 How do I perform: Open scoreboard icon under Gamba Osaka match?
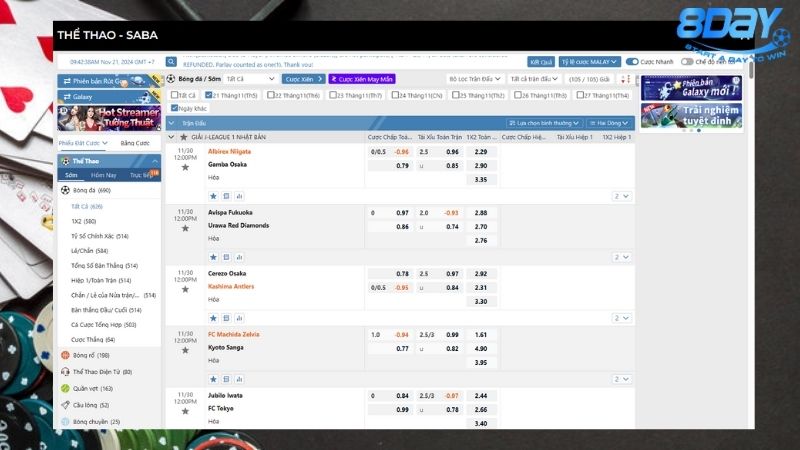pyautogui.click(x=226, y=196)
